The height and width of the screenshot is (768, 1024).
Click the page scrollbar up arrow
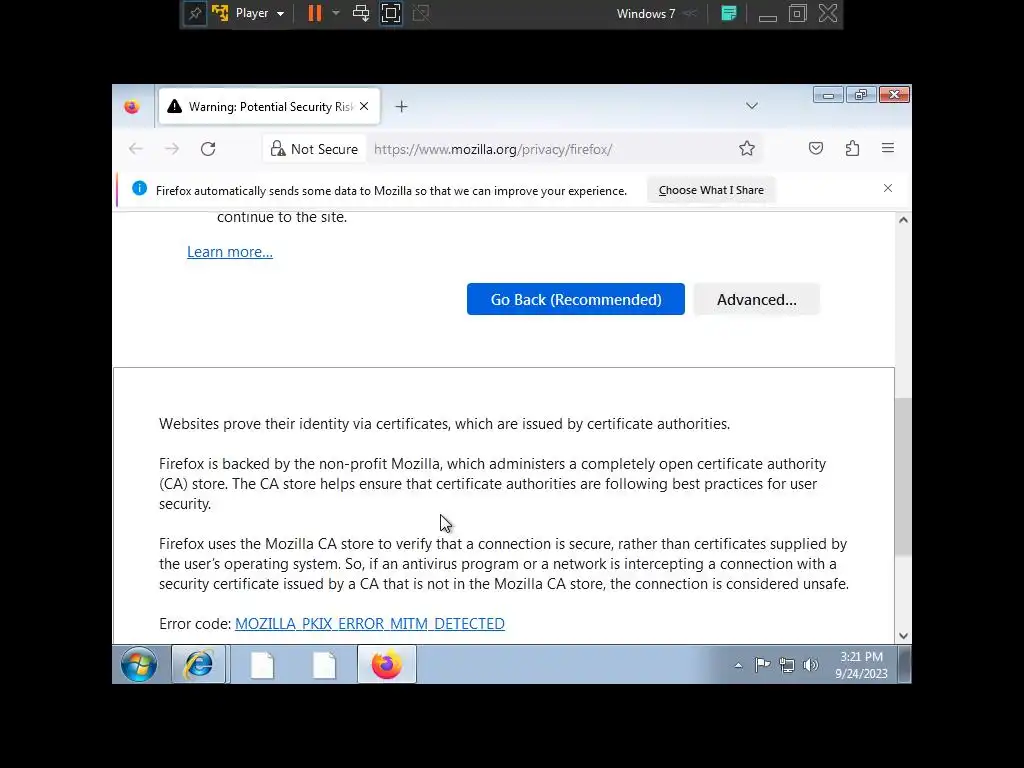tap(903, 220)
